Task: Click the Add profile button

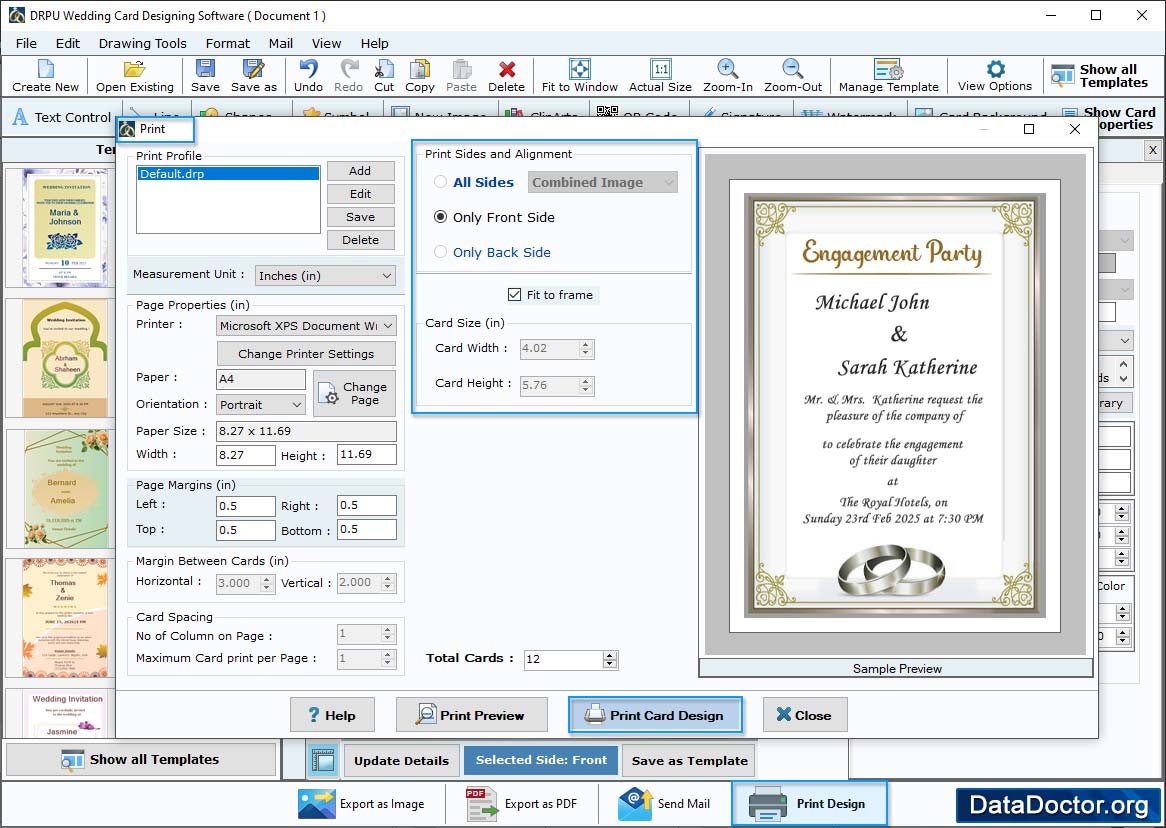Action: coord(361,171)
